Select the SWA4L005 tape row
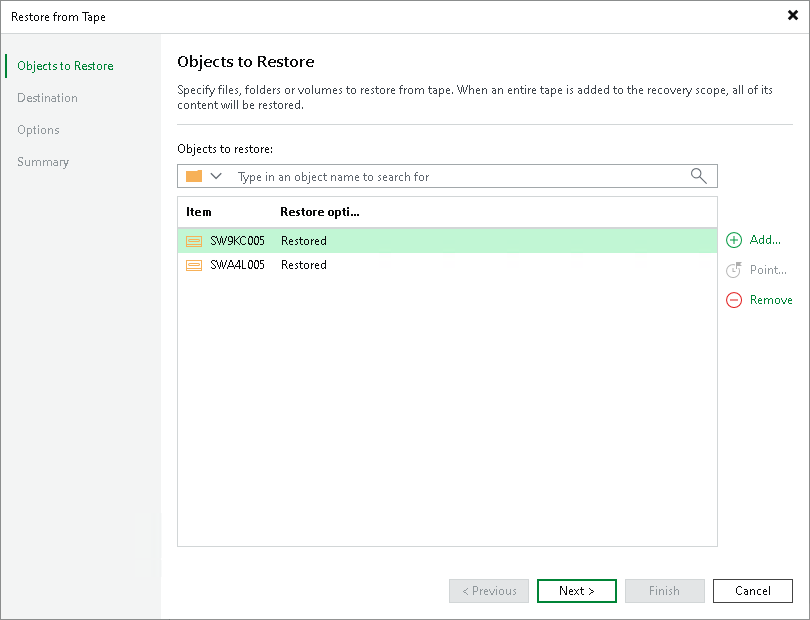 [447, 265]
